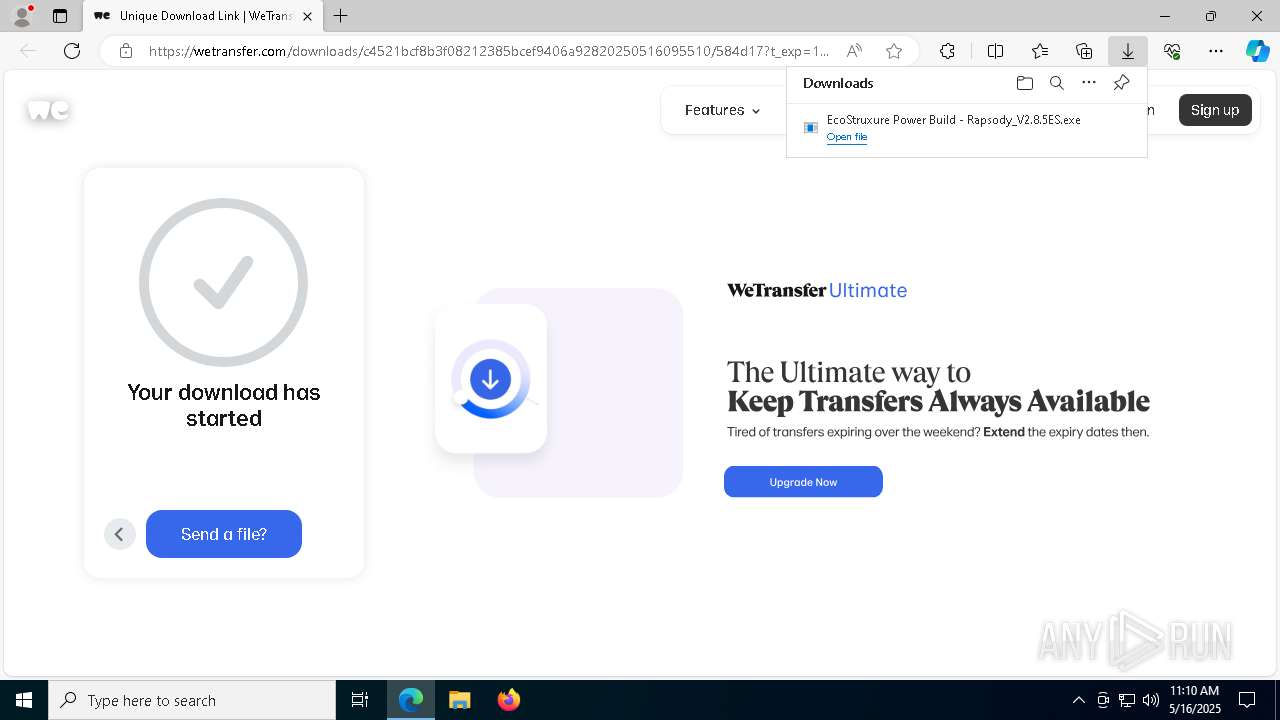Screen dimensions: 1280x720
Task: Open more options in Downloads panel
Action: coord(1089,83)
